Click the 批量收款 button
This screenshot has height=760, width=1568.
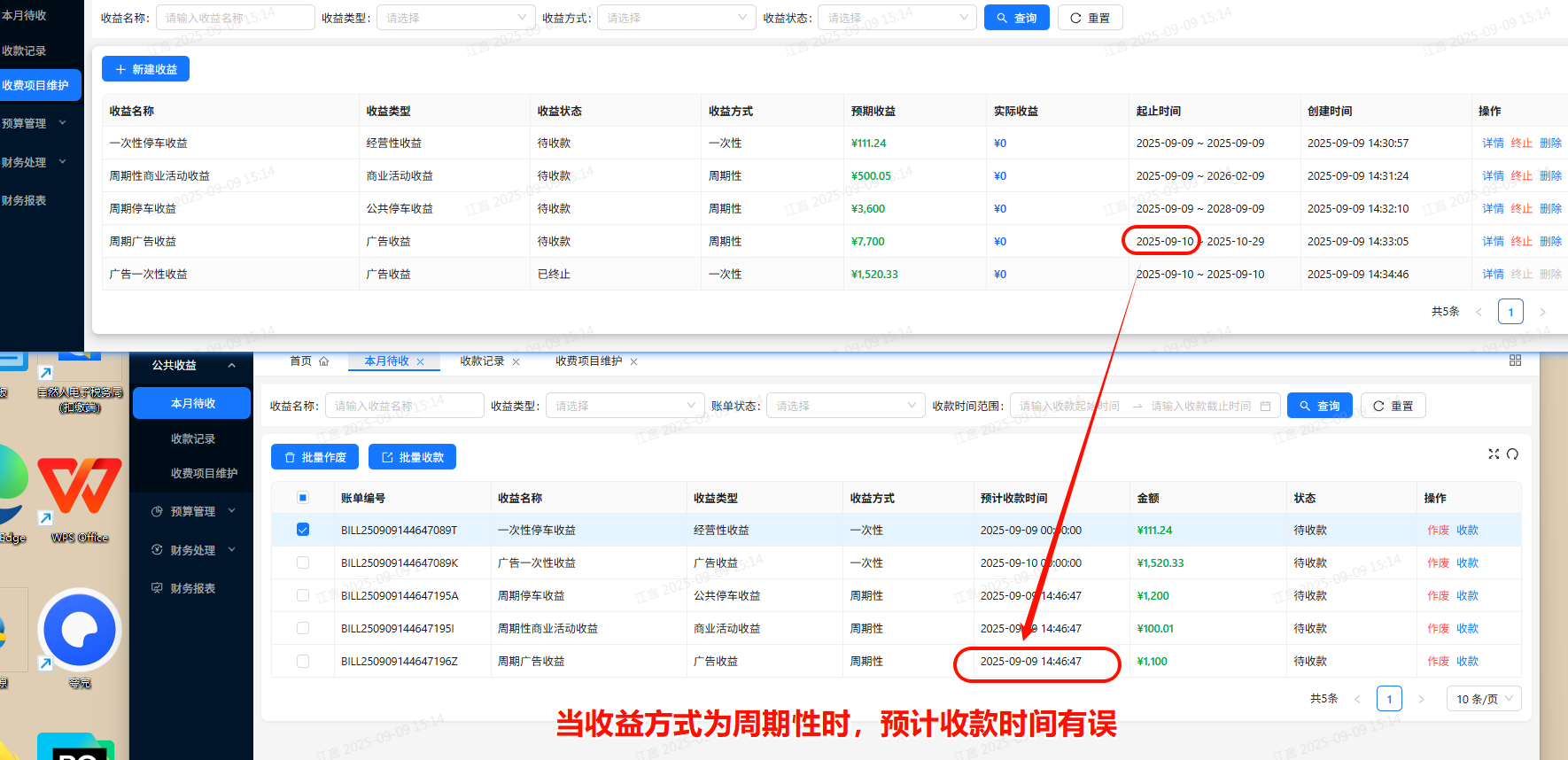pyautogui.click(x=412, y=457)
